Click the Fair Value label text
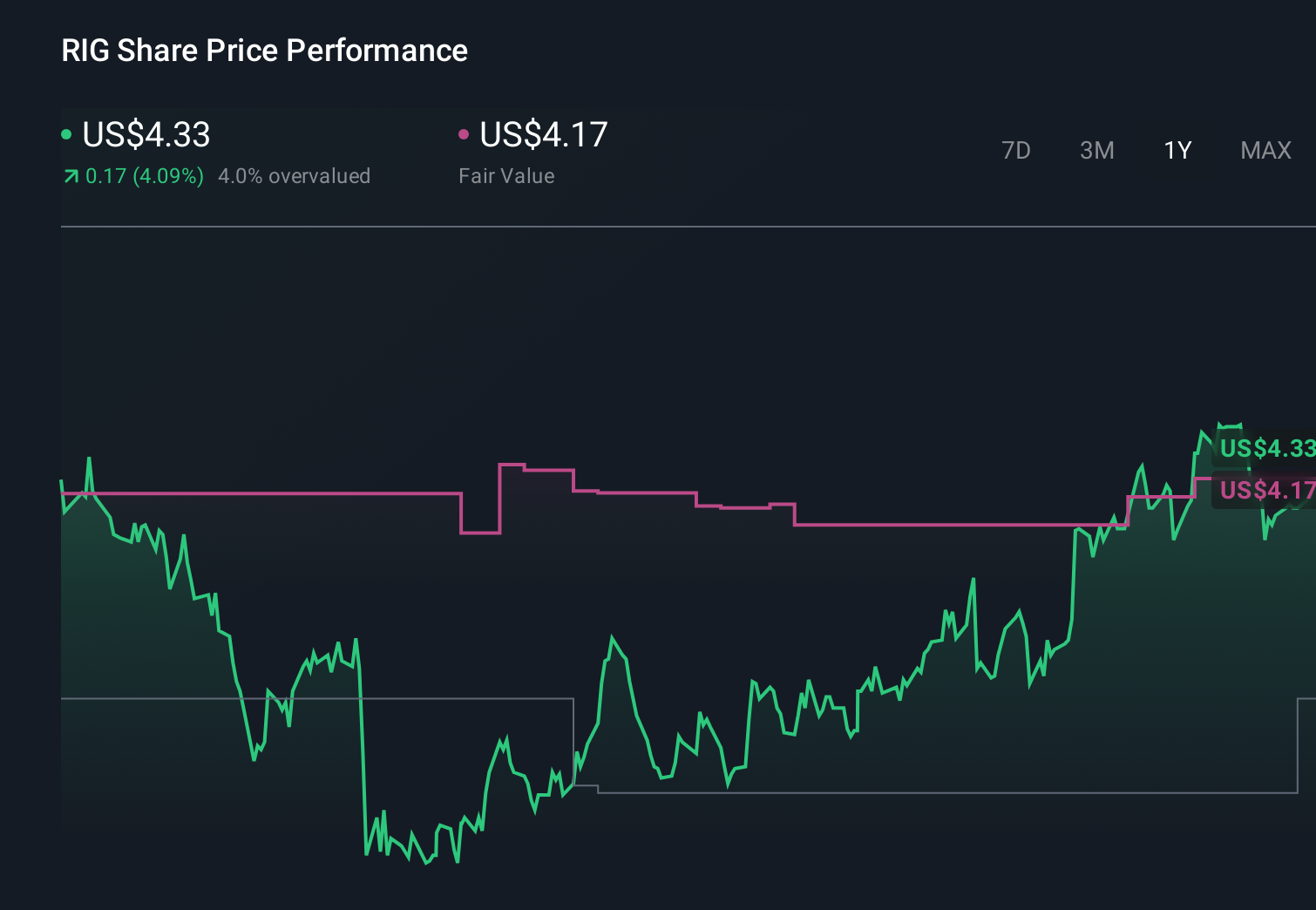The height and width of the screenshot is (910, 1316). point(506,175)
